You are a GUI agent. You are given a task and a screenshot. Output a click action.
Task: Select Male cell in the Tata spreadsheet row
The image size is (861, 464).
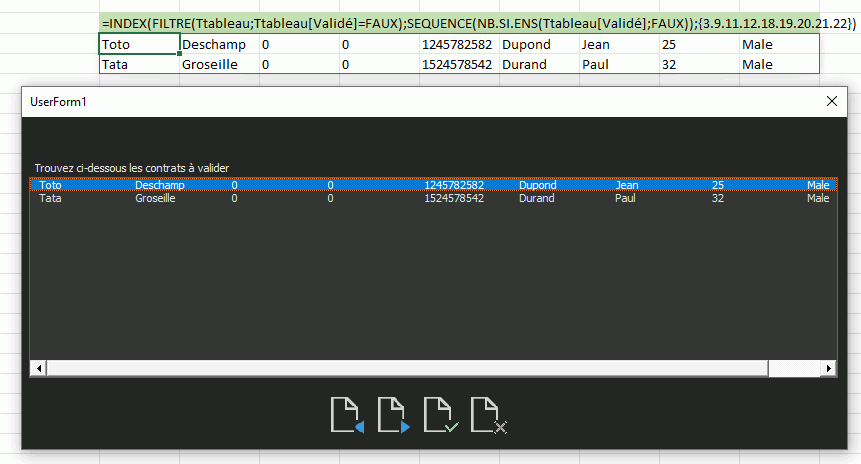point(780,64)
